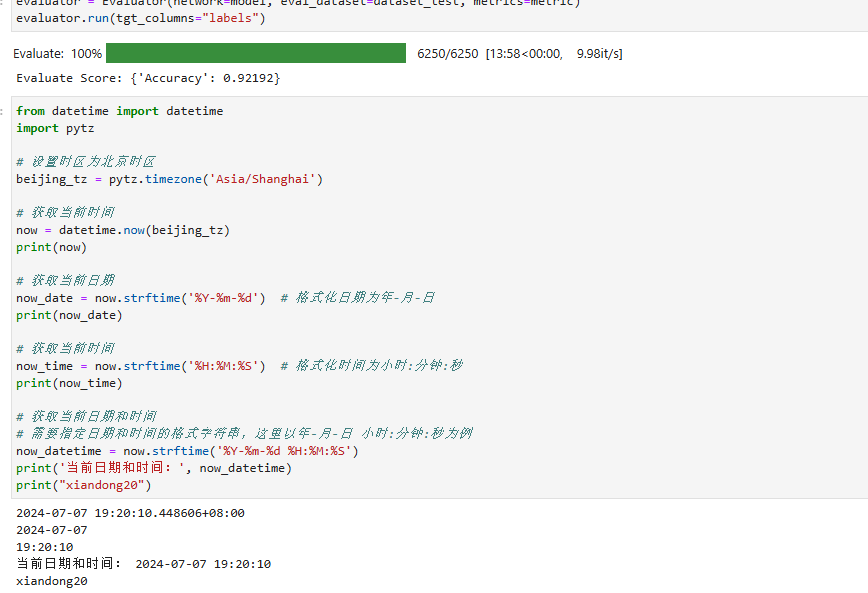Click the 'print(now_time)' line
This screenshot has height=593, width=868.
tap(69, 383)
